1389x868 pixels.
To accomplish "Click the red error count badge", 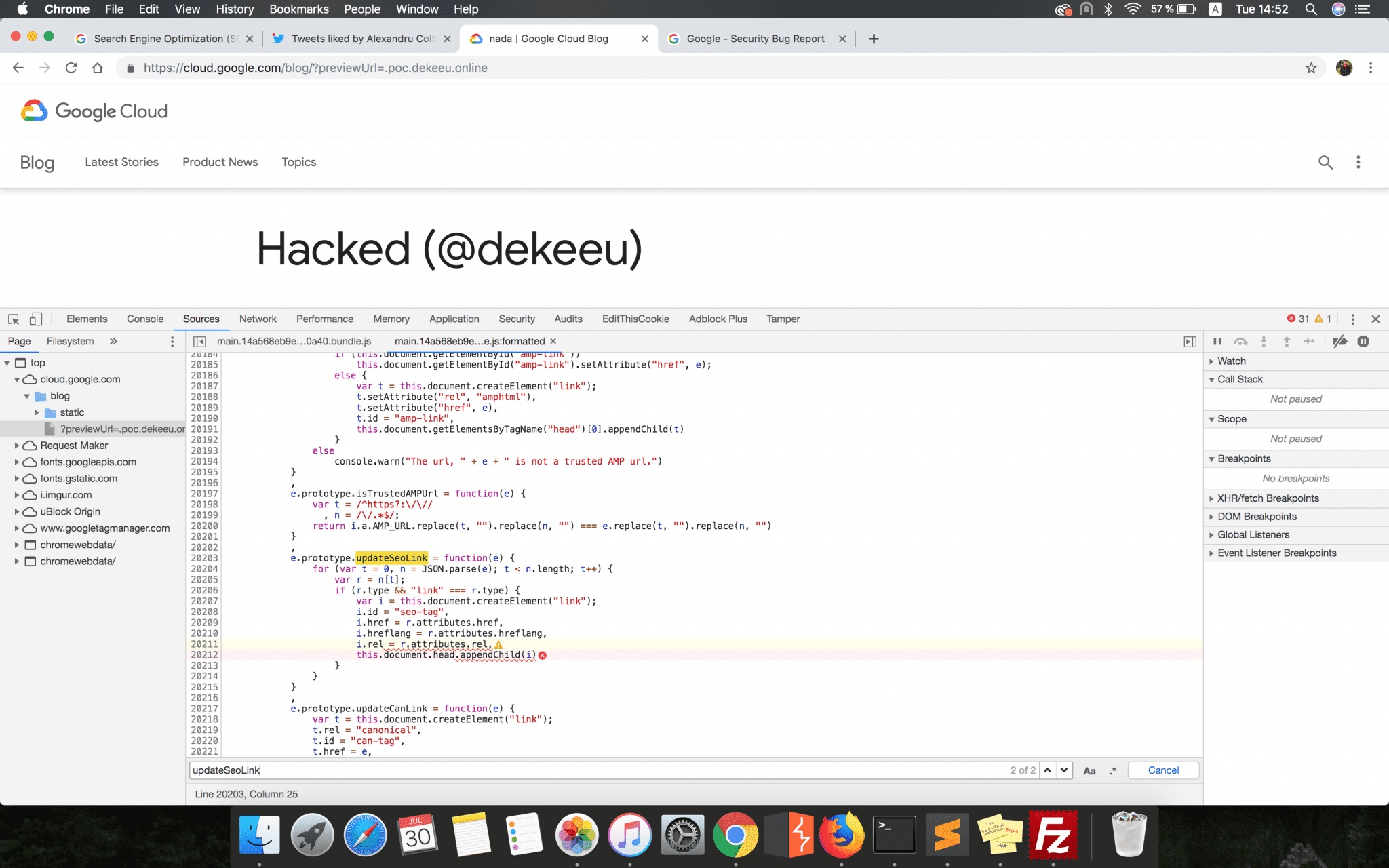I will [1298, 319].
